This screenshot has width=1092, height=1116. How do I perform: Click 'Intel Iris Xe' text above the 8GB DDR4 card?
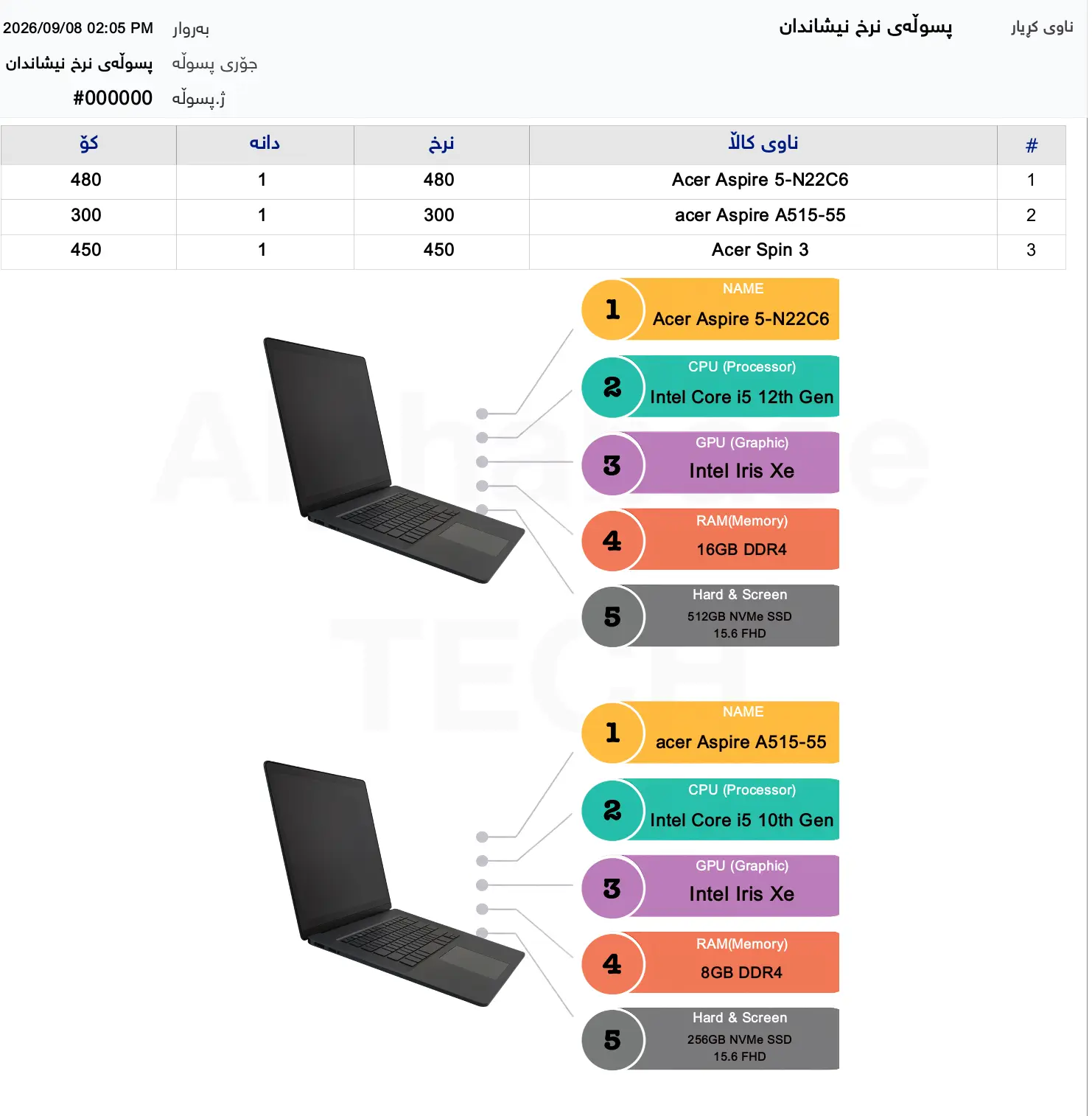(742, 894)
